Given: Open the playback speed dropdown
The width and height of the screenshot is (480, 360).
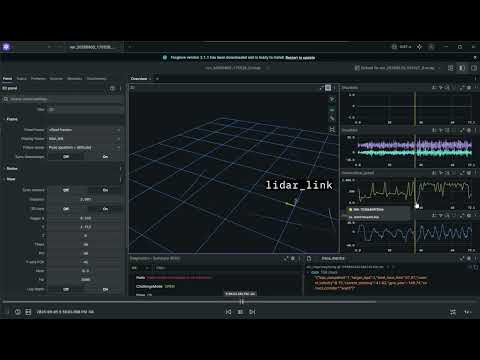Looking at the screenshot, I should coord(468,312).
